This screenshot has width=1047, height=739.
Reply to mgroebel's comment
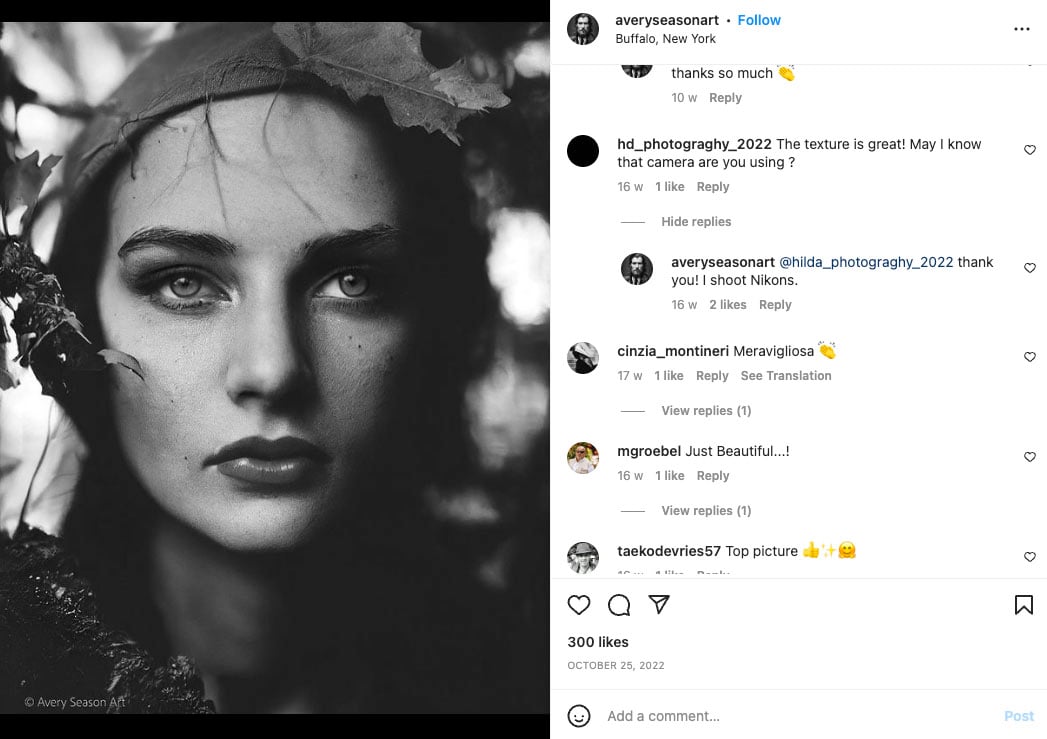point(712,476)
